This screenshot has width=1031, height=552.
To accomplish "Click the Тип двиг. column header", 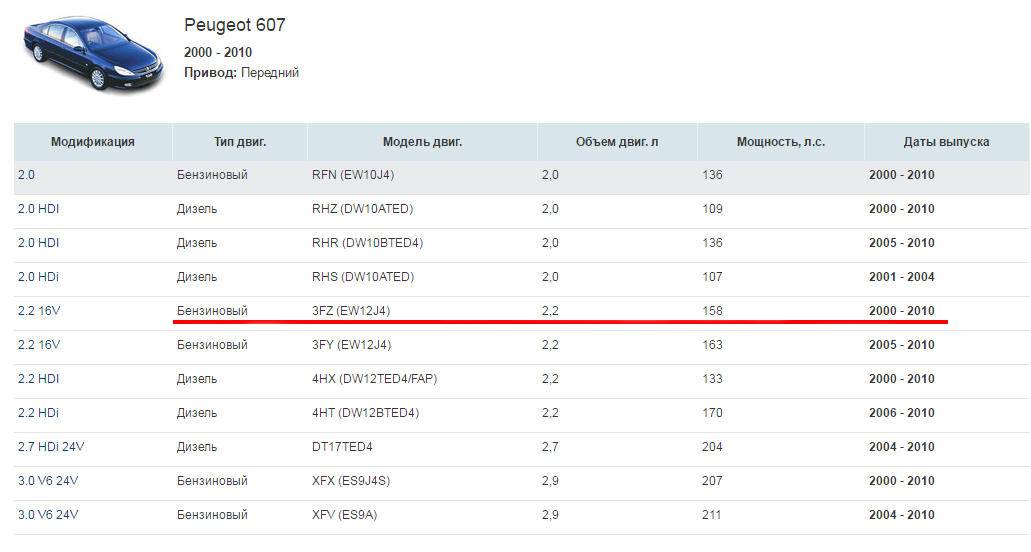I will (240, 142).
